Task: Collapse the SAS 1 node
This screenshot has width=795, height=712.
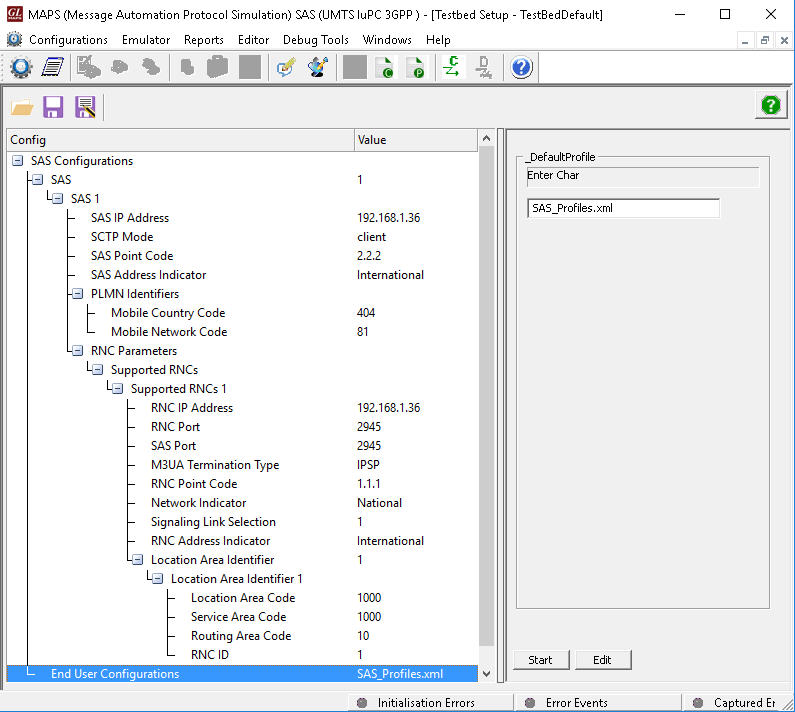Action: point(58,198)
